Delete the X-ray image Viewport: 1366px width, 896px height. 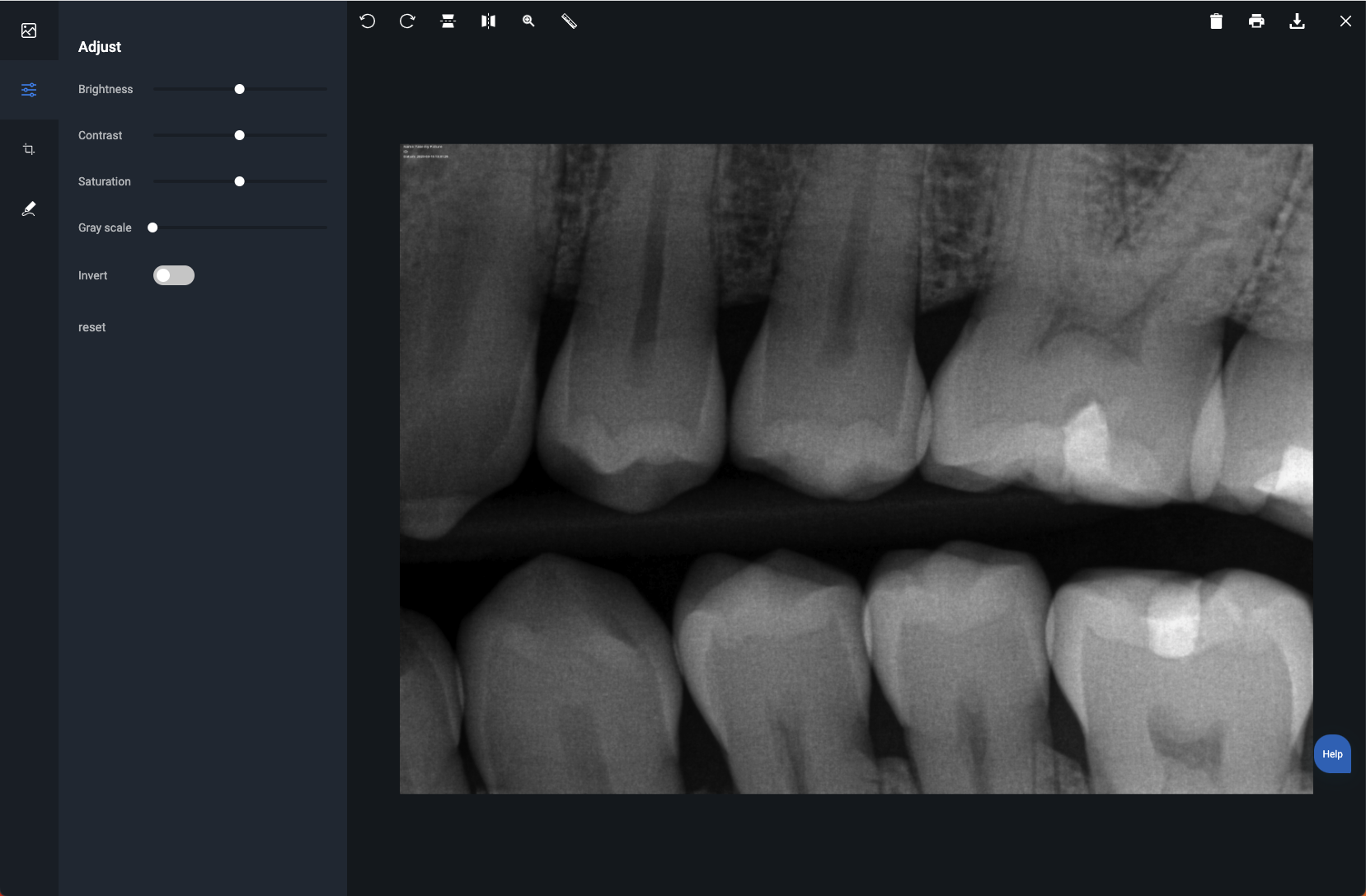(x=1216, y=21)
